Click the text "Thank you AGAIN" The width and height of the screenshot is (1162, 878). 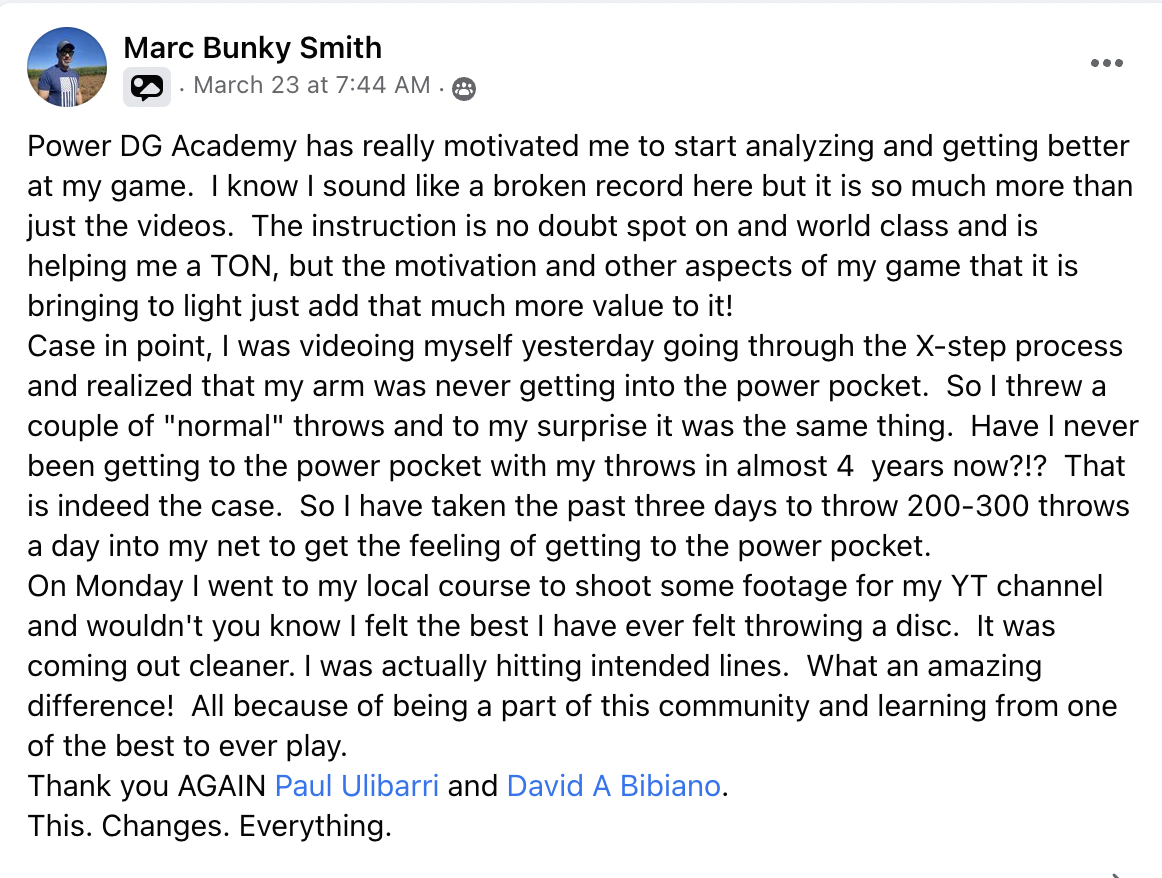147,786
